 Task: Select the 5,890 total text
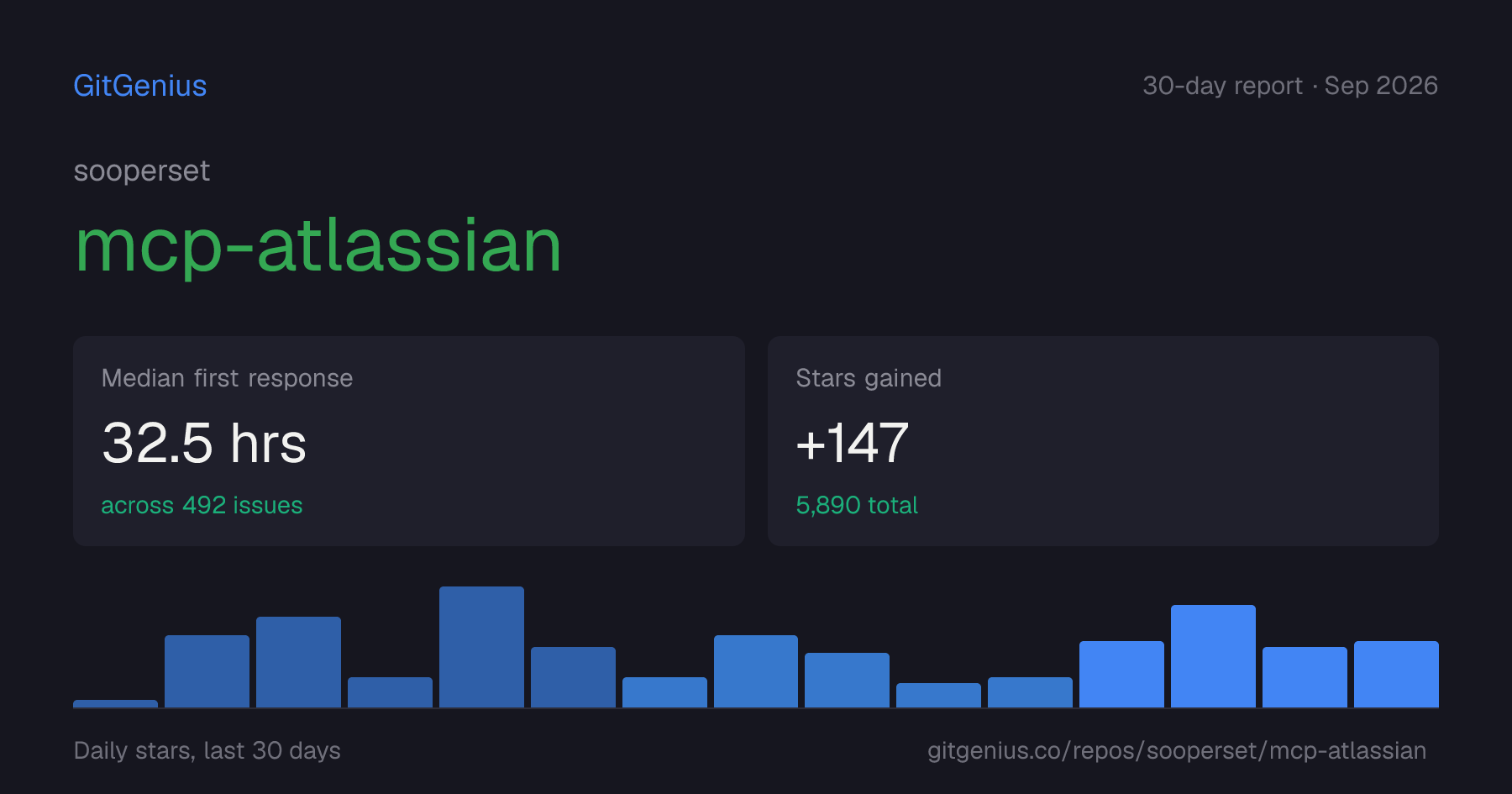857,505
